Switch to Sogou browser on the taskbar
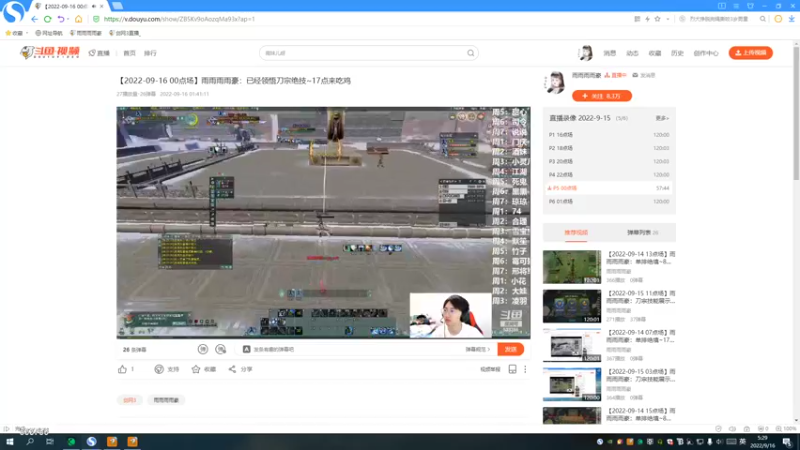The height and width of the screenshot is (450, 800). point(91,442)
